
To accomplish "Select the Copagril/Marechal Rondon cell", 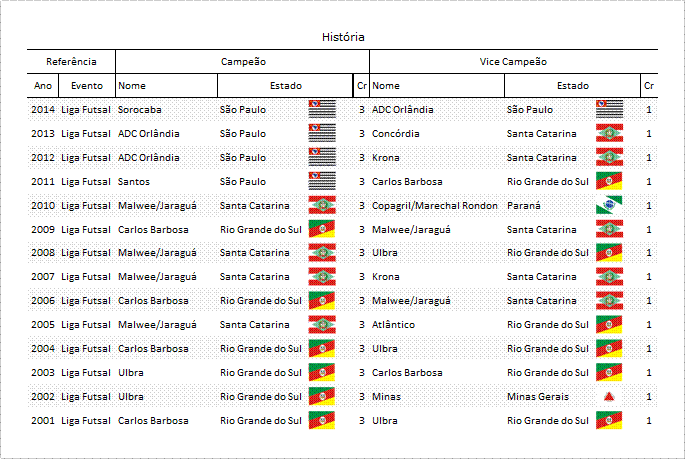I will tap(435, 206).
